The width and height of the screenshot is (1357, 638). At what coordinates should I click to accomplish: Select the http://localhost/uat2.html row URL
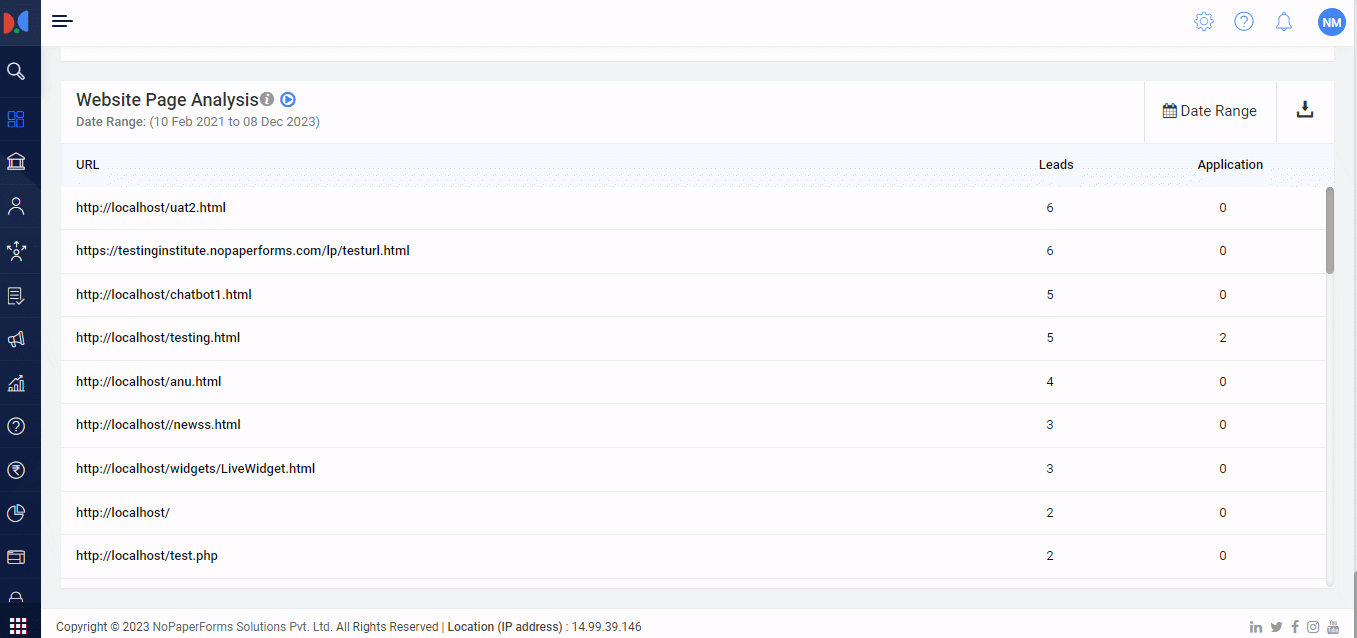(151, 208)
